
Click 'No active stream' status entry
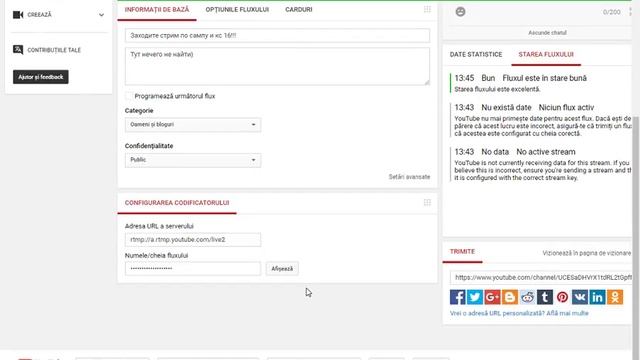pyautogui.click(x=546, y=152)
